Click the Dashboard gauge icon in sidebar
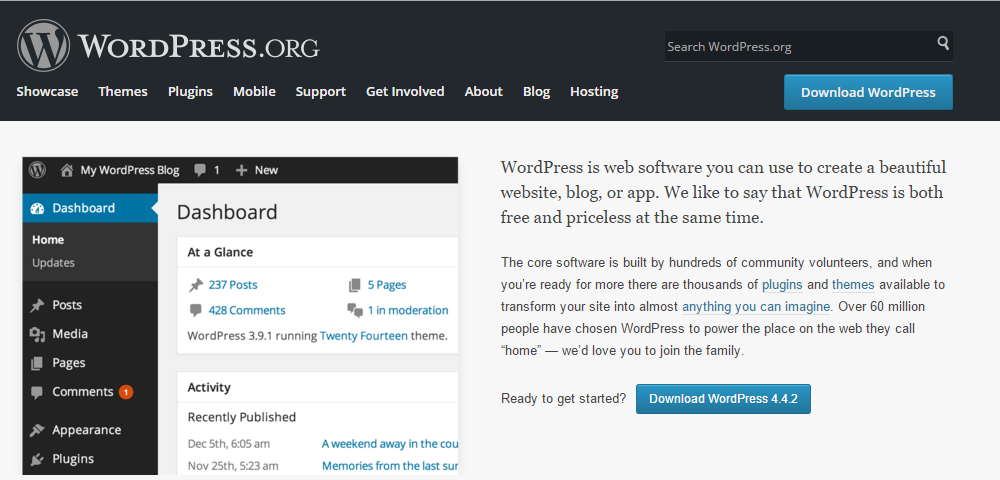Image resolution: width=1000 pixels, height=480 pixels. [x=37, y=208]
